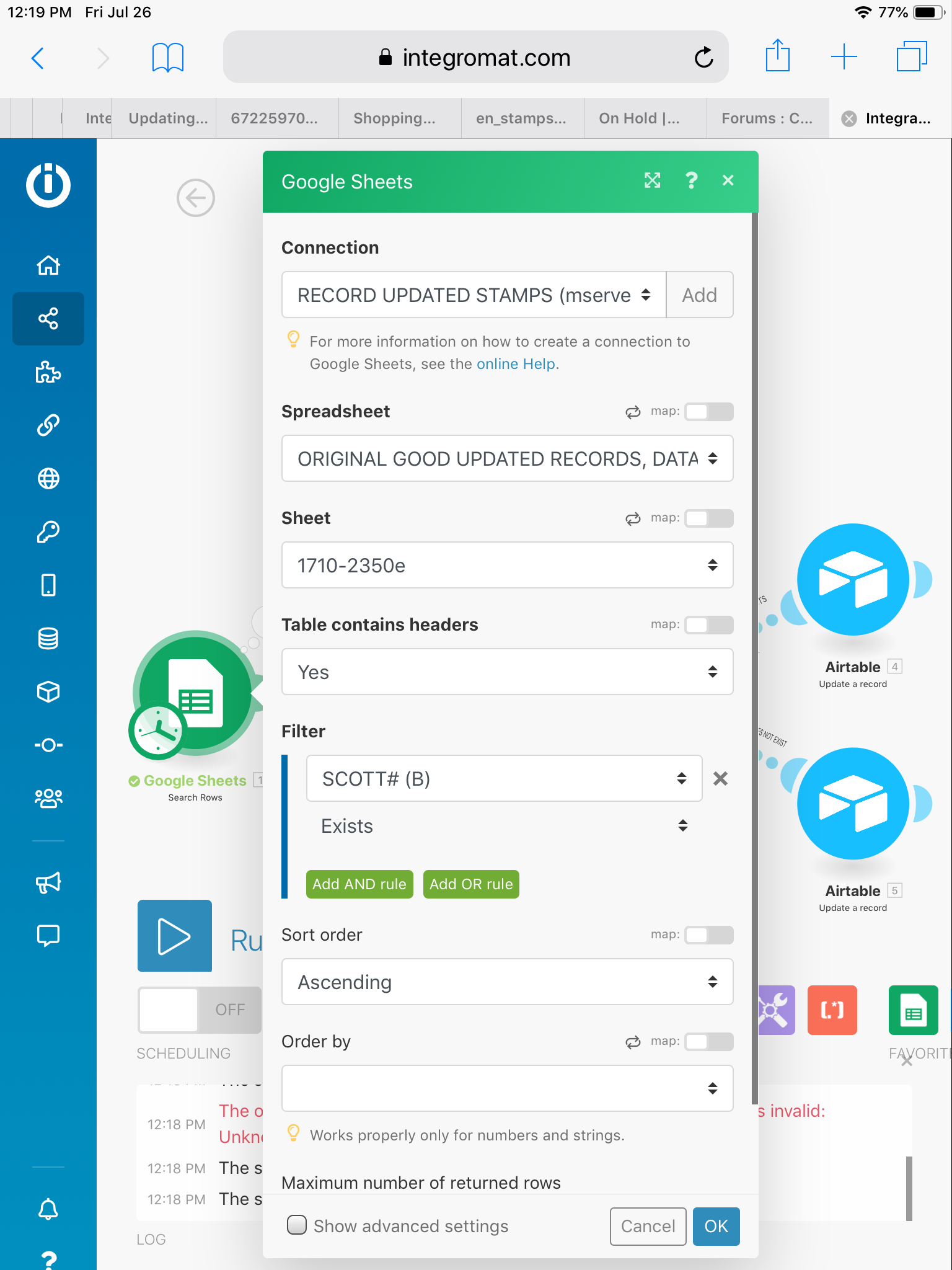
Task: Open the empty Order by dropdown
Action: (x=508, y=1088)
